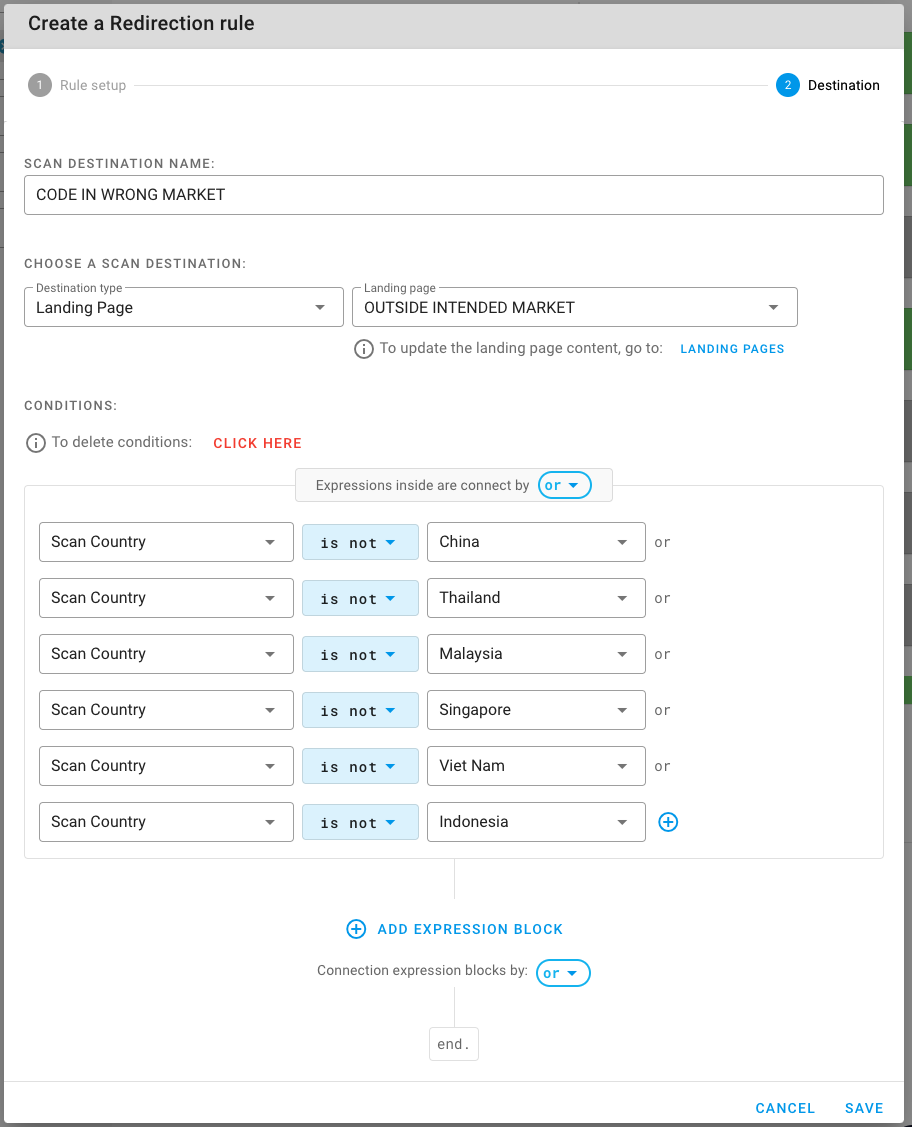The height and width of the screenshot is (1127, 912).
Task: Click the info icon beside landing page hint
Action: 364,349
